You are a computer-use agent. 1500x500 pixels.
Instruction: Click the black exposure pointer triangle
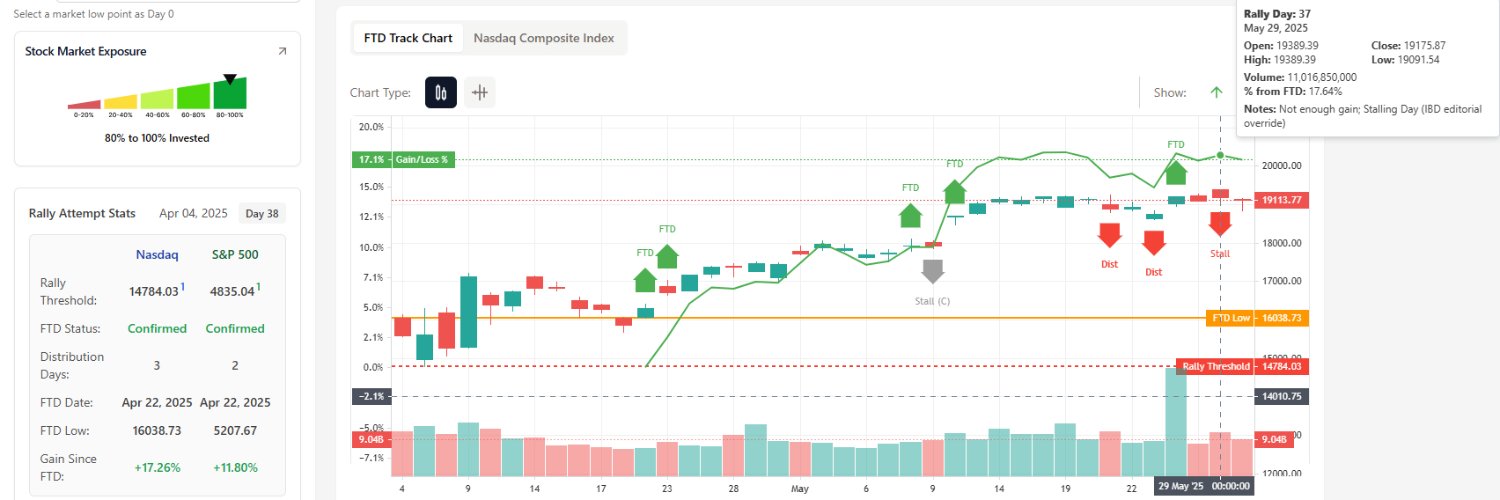pos(230,79)
